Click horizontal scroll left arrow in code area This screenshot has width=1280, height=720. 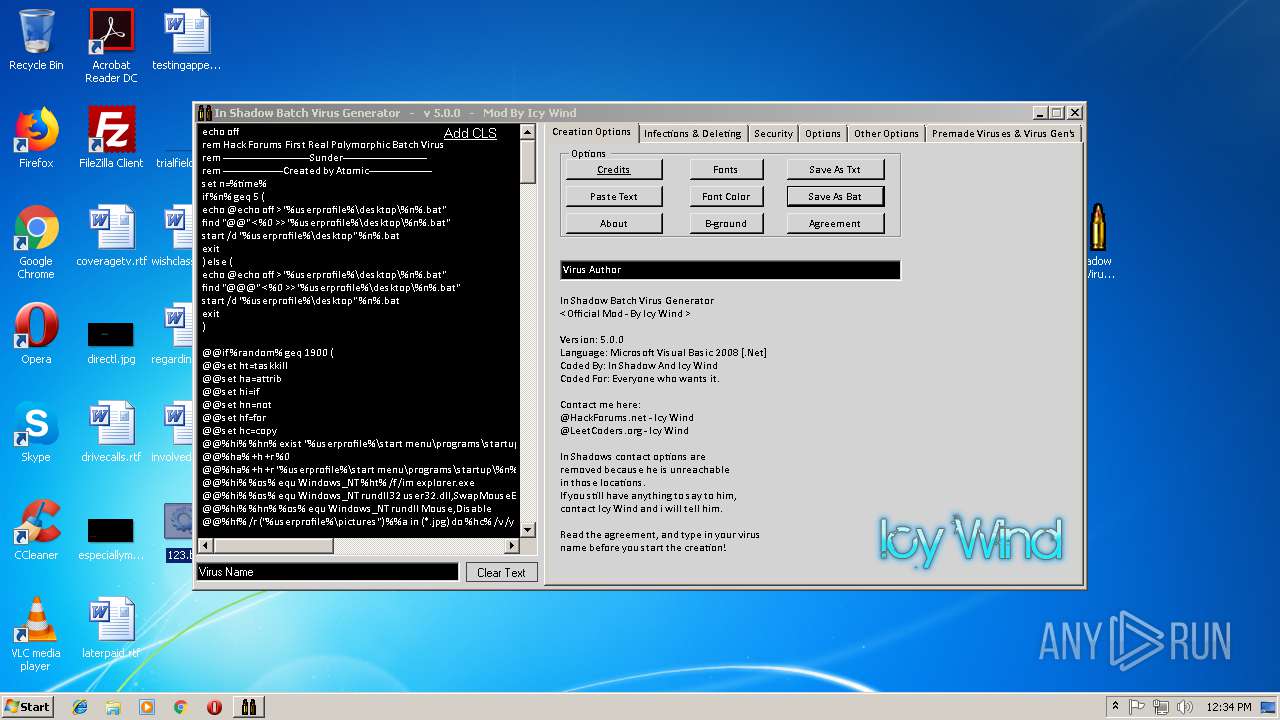coord(206,546)
